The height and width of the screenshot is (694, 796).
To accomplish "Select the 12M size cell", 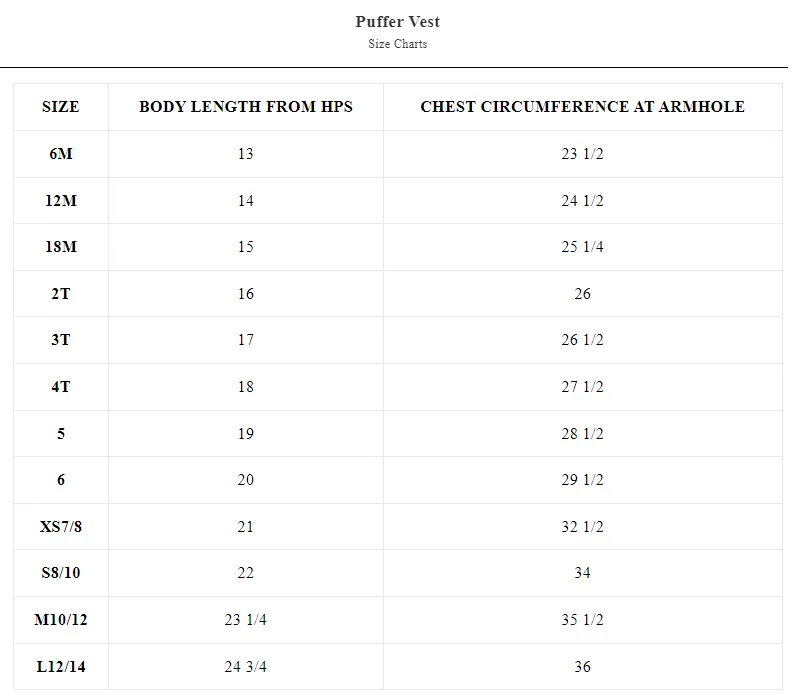I will [x=61, y=201].
